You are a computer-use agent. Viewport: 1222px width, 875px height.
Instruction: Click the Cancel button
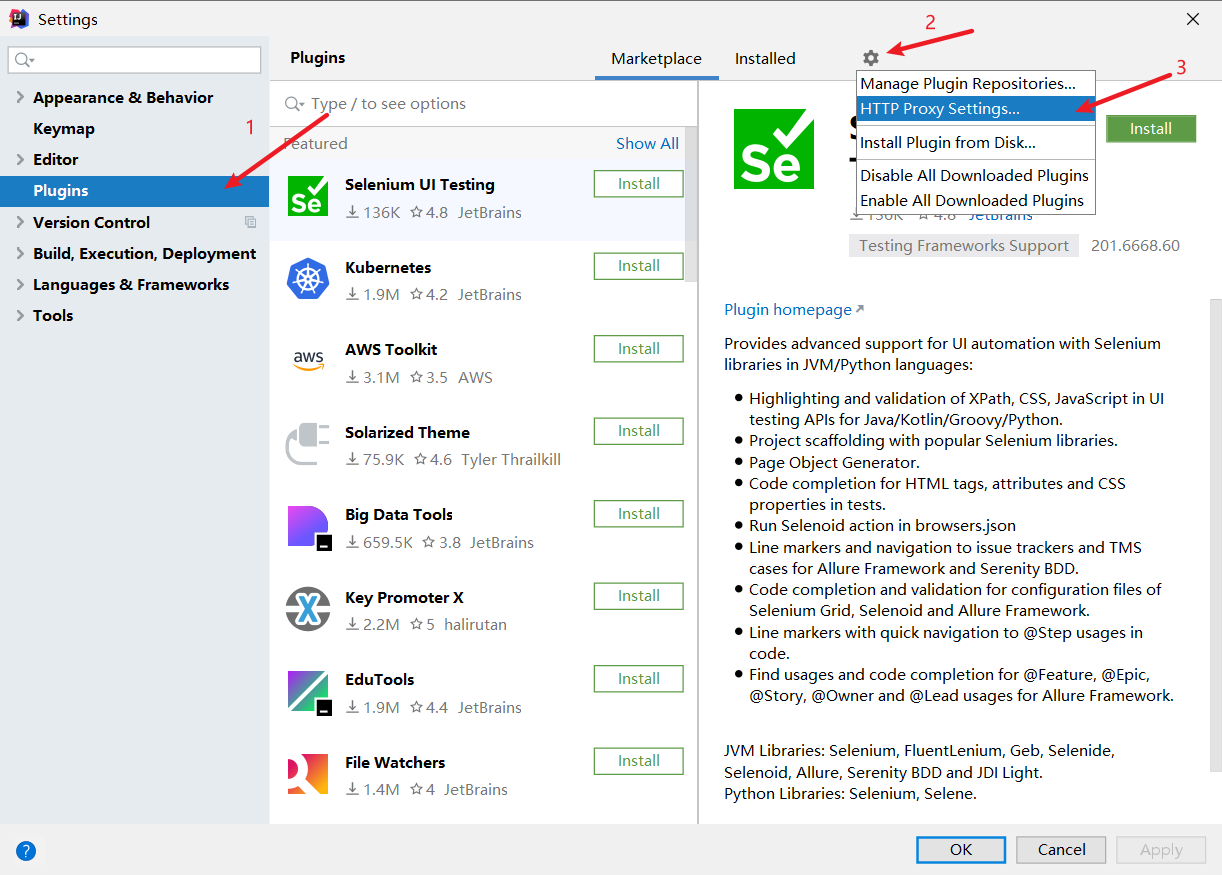[x=1062, y=850]
